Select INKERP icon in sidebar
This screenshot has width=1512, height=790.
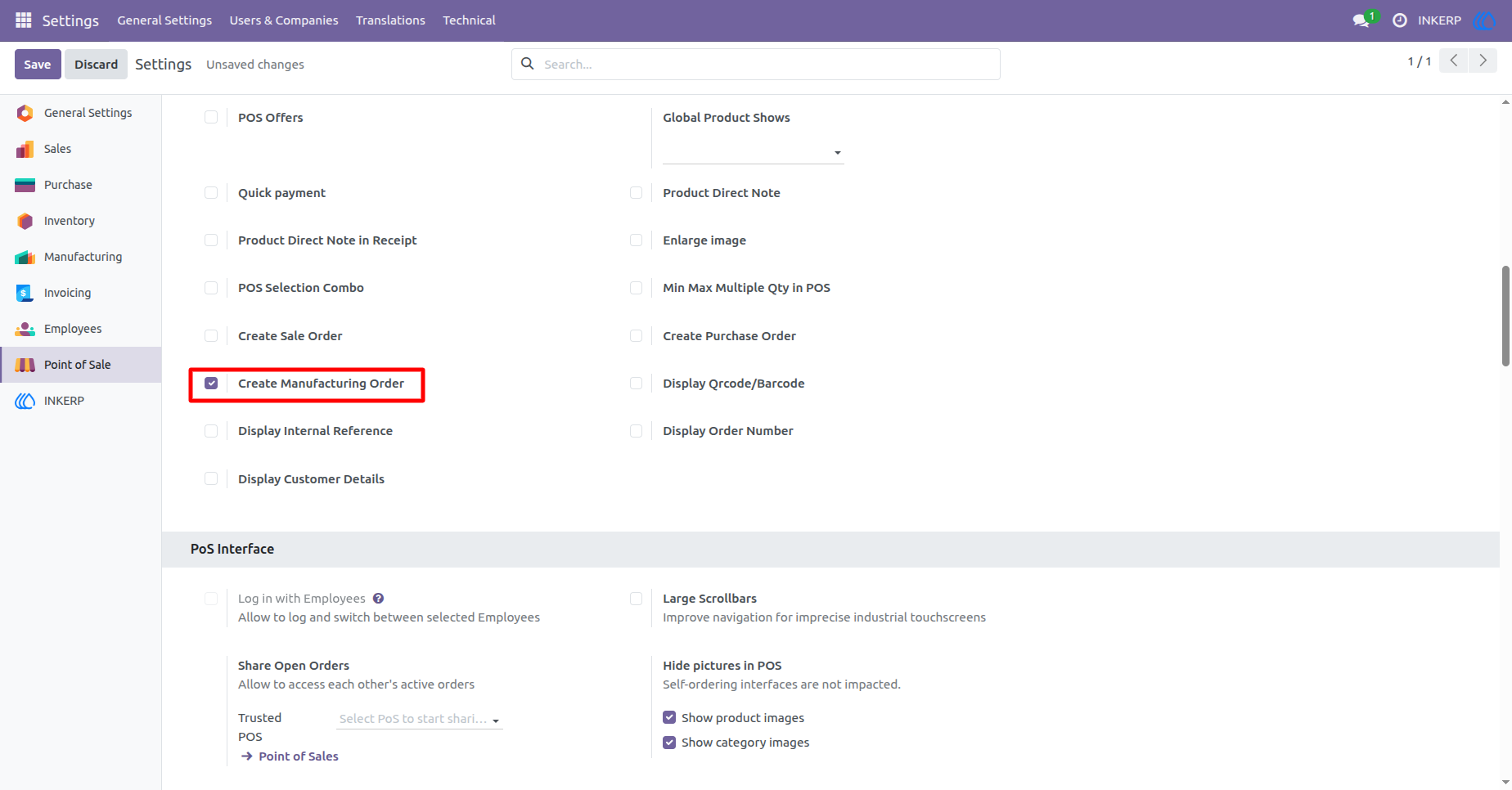(25, 401)
